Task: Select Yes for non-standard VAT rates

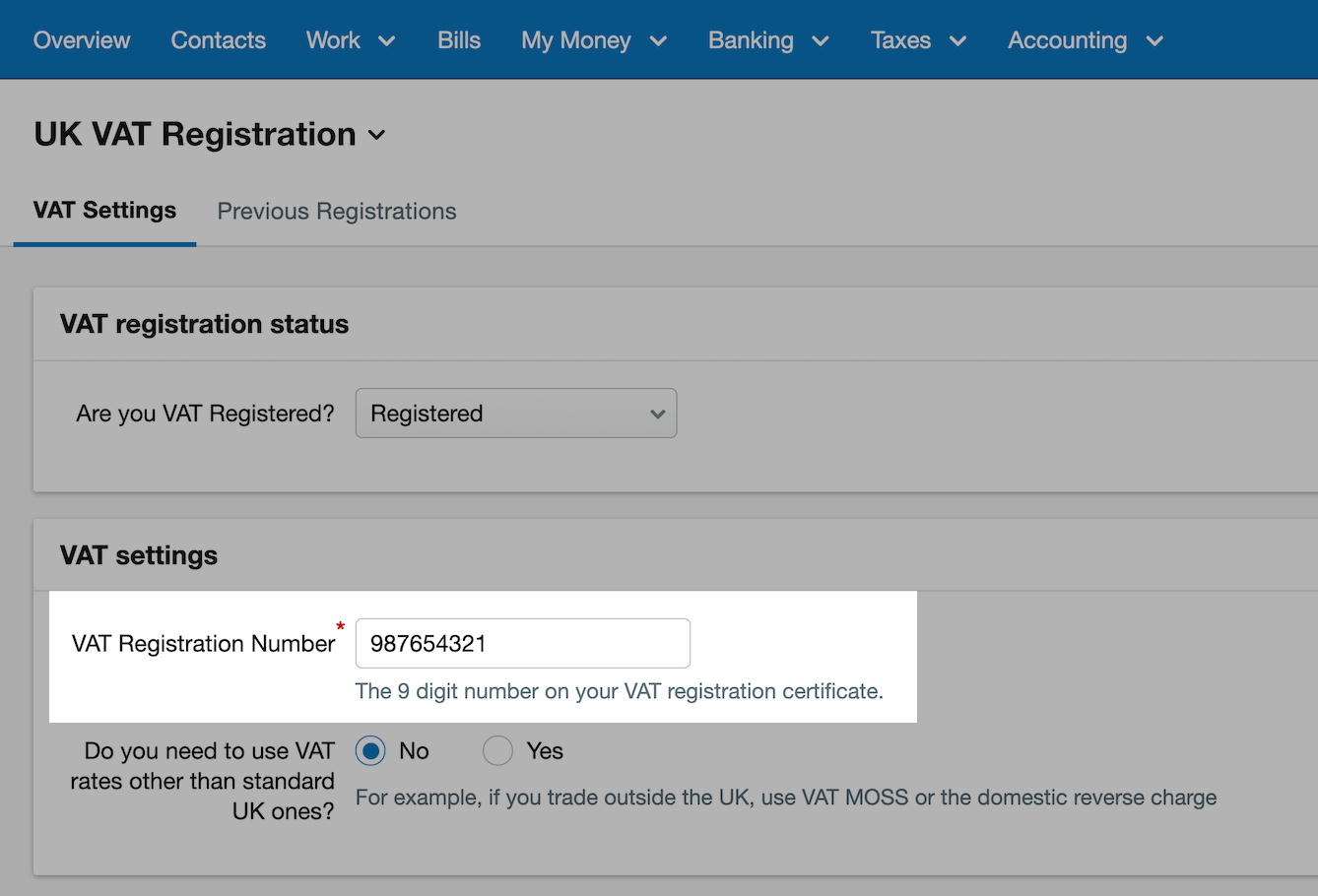Action: [x=497, y=750]
